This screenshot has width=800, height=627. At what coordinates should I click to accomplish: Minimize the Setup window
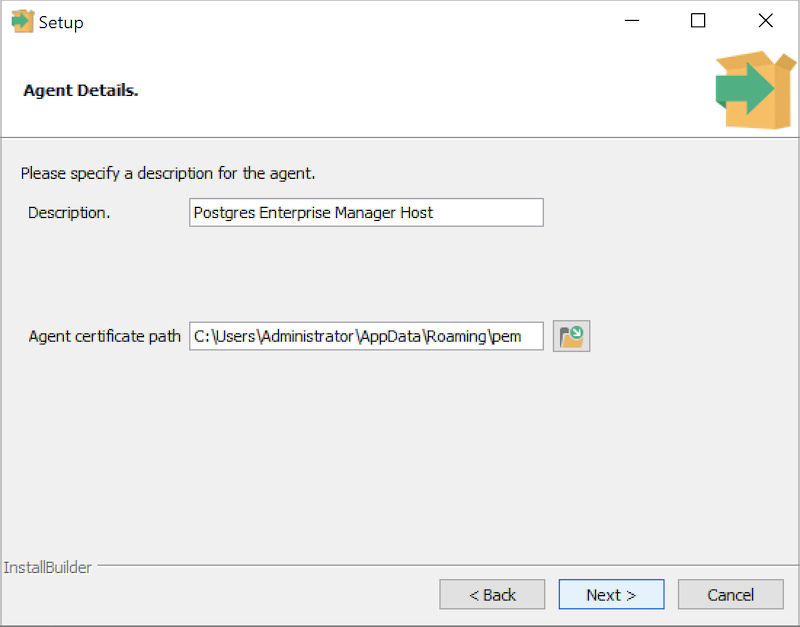(632, 21)
